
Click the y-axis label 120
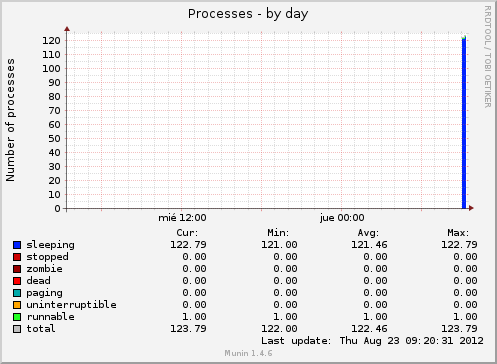coord(51,41)
